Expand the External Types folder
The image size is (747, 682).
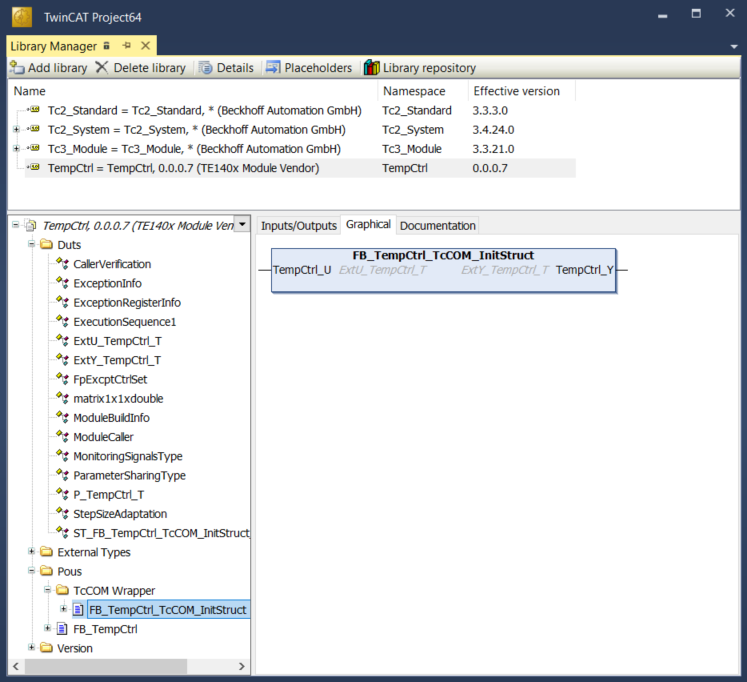[31, 552]
